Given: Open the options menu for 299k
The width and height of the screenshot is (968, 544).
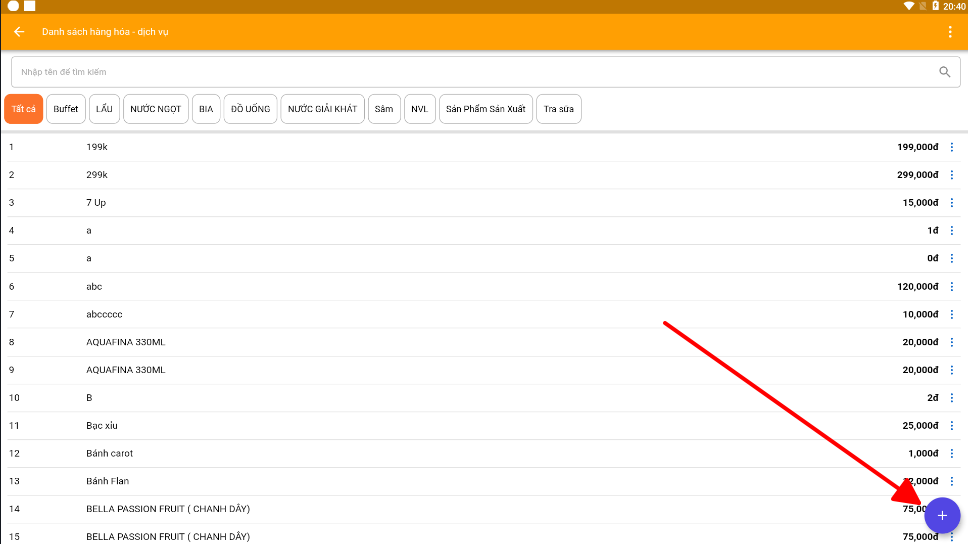Looking at the screenshot, I should point(951,175).
